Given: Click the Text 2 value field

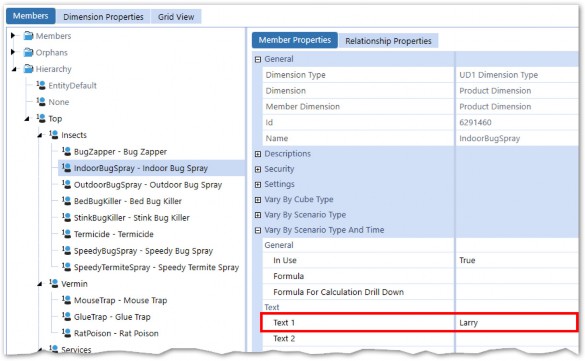Looking at the screenshot, I should click(517, 338).
